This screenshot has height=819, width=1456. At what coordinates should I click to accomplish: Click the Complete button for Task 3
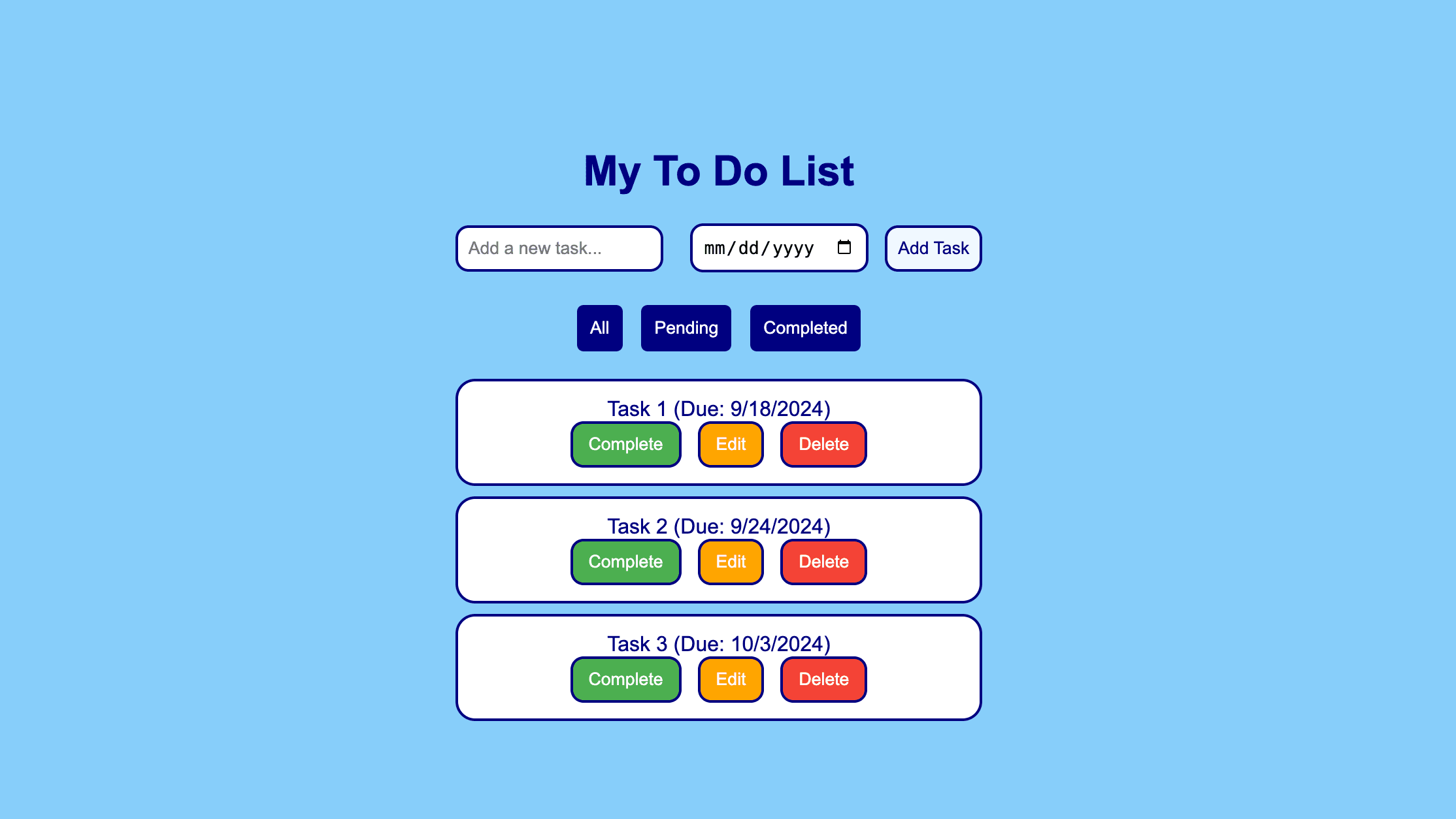pos(626,679)
